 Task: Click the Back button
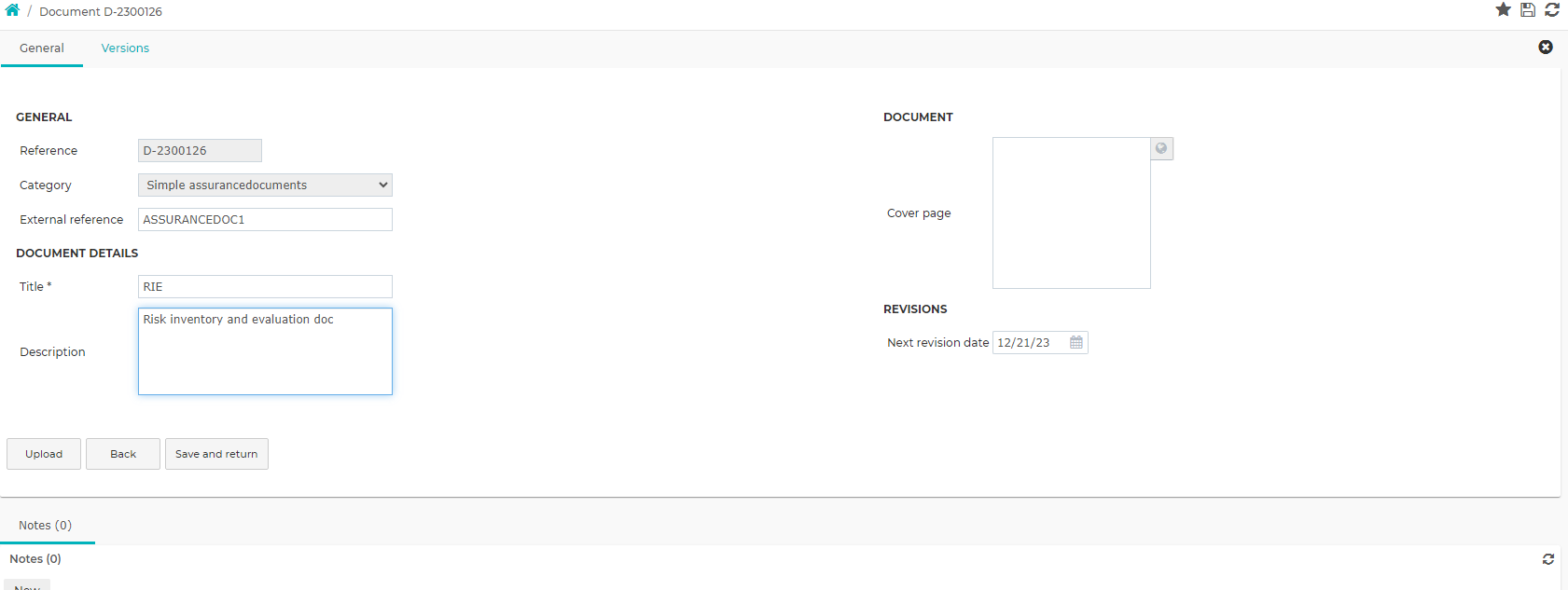123,454
